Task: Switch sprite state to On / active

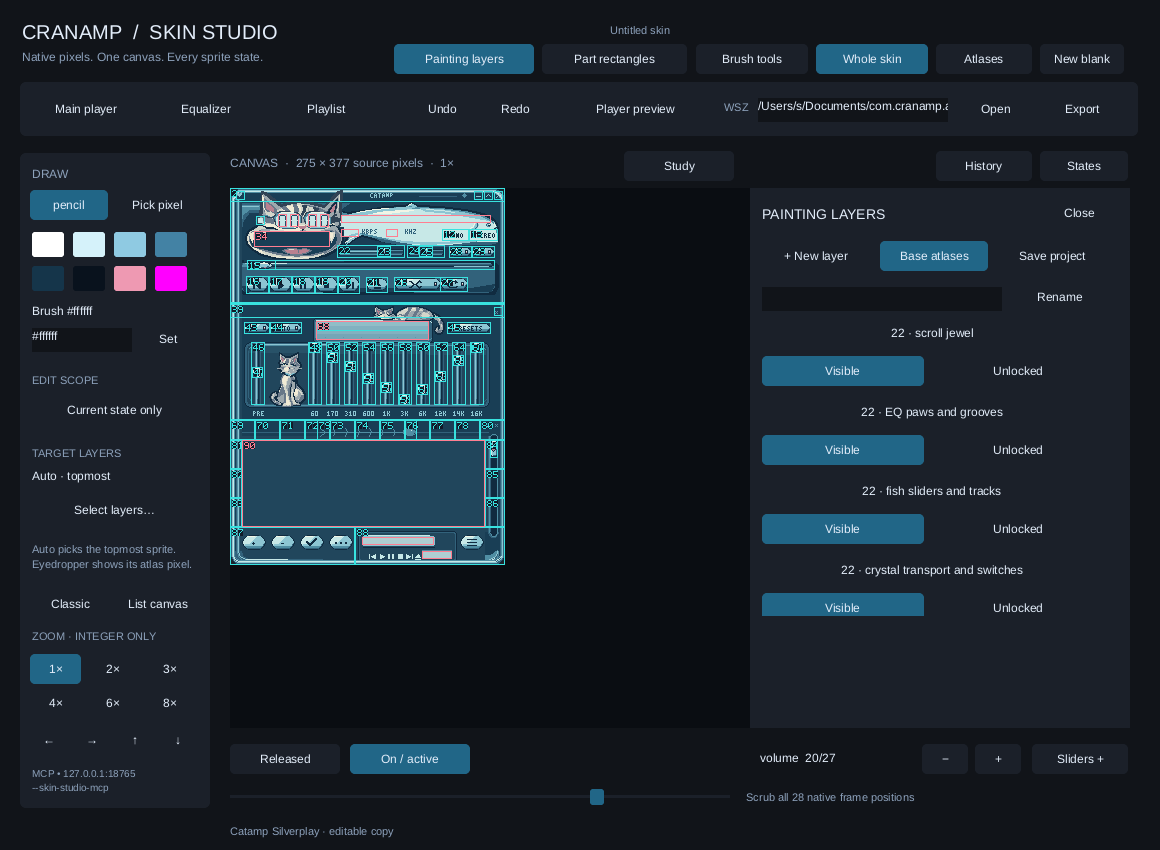Action: tap(410, 759)
